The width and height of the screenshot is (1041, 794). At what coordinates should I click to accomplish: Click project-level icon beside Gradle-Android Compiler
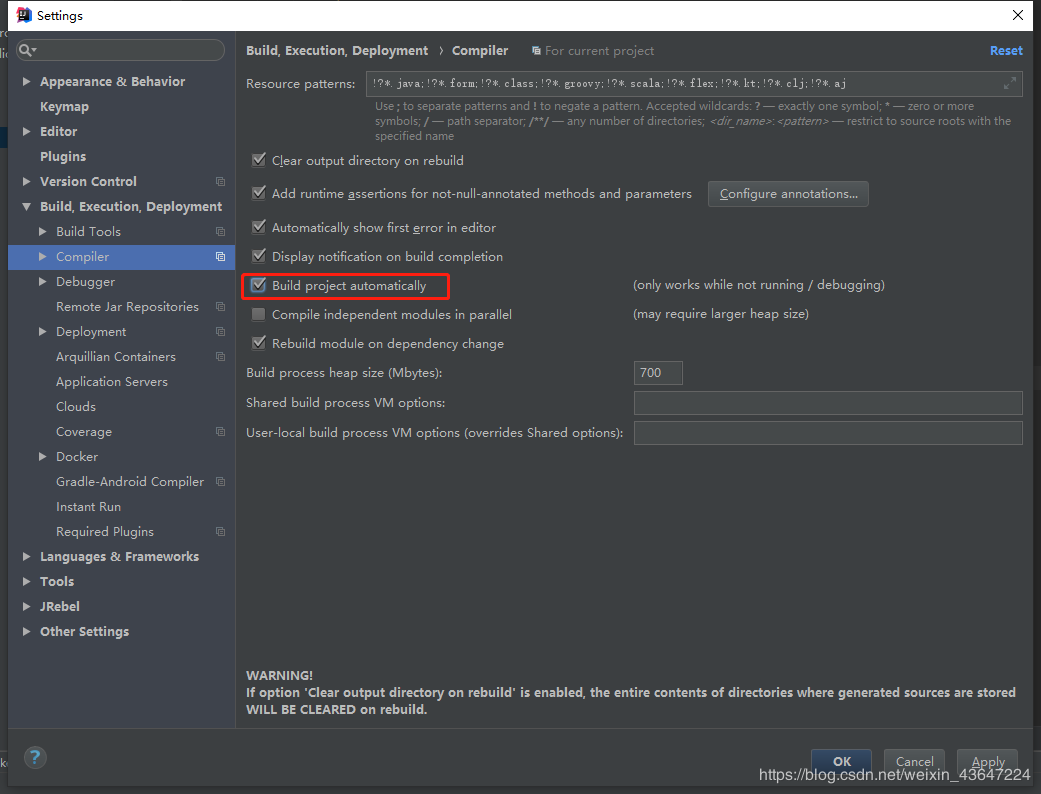pyautogui.click(x=220, y=481)
